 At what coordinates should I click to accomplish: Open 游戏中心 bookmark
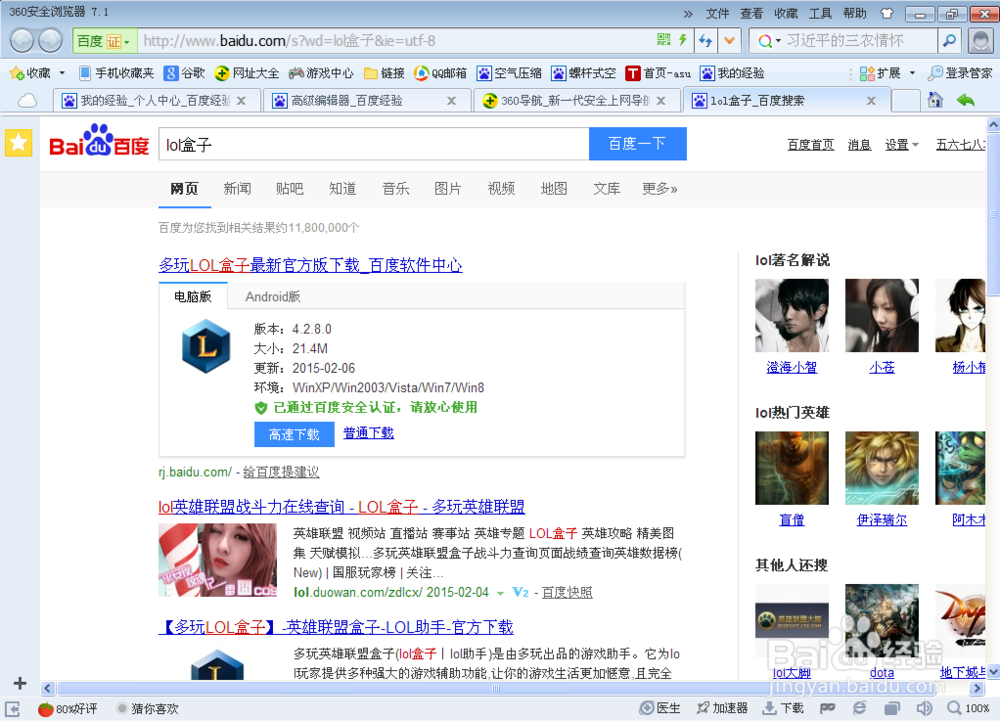(321, 73)
